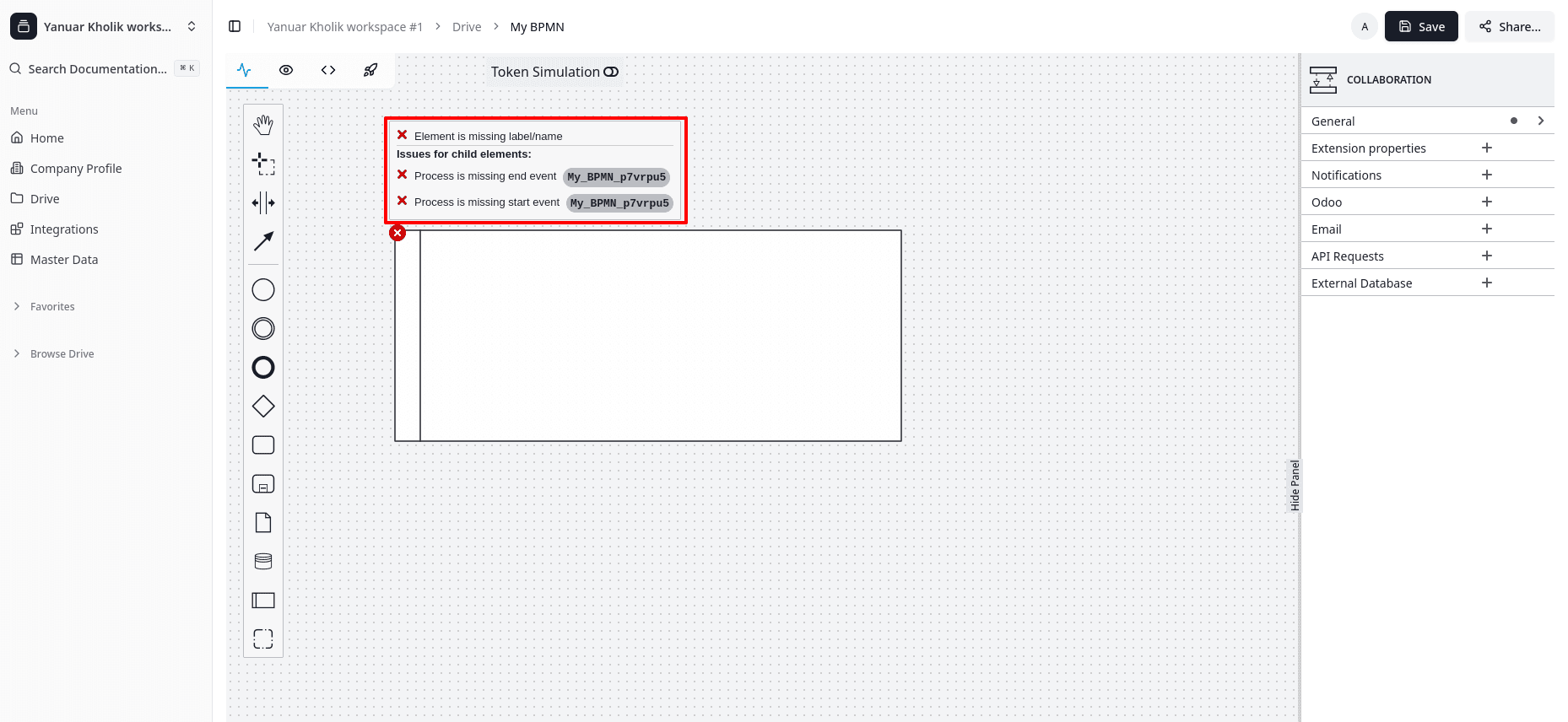Select the Hand tool in palette
Image resolution: width=1568 pixels, height=722 pixels.
pyautogui.click(x=263, y=125)
